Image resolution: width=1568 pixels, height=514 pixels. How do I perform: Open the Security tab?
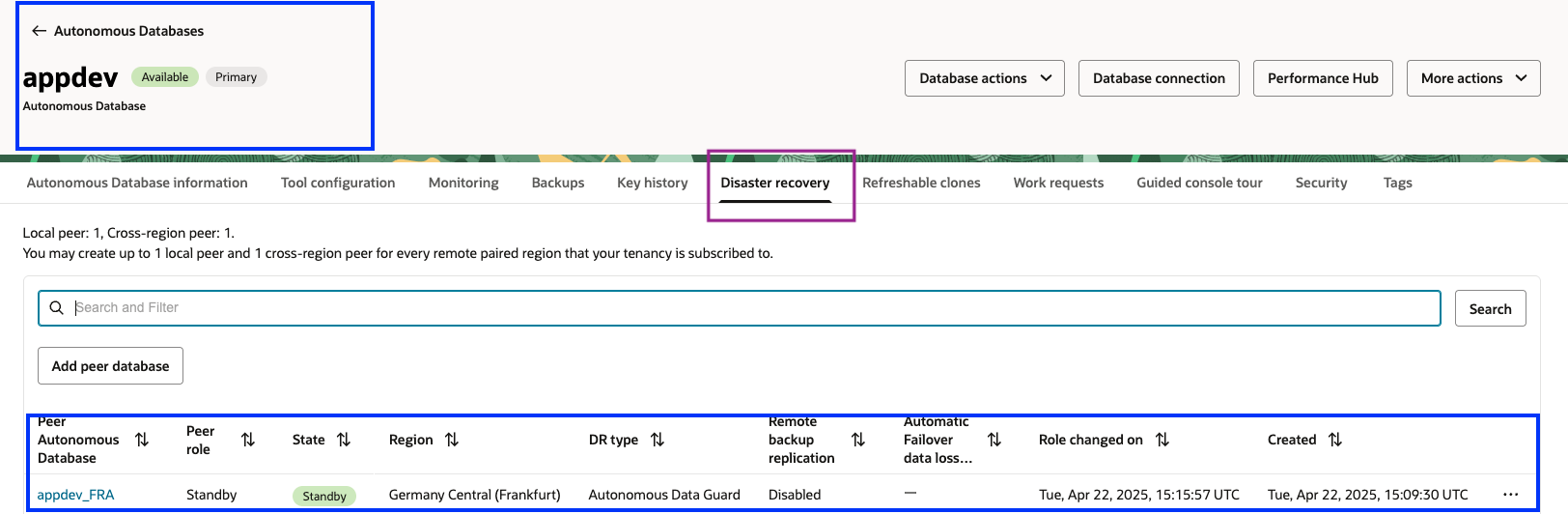point(1321,183)
